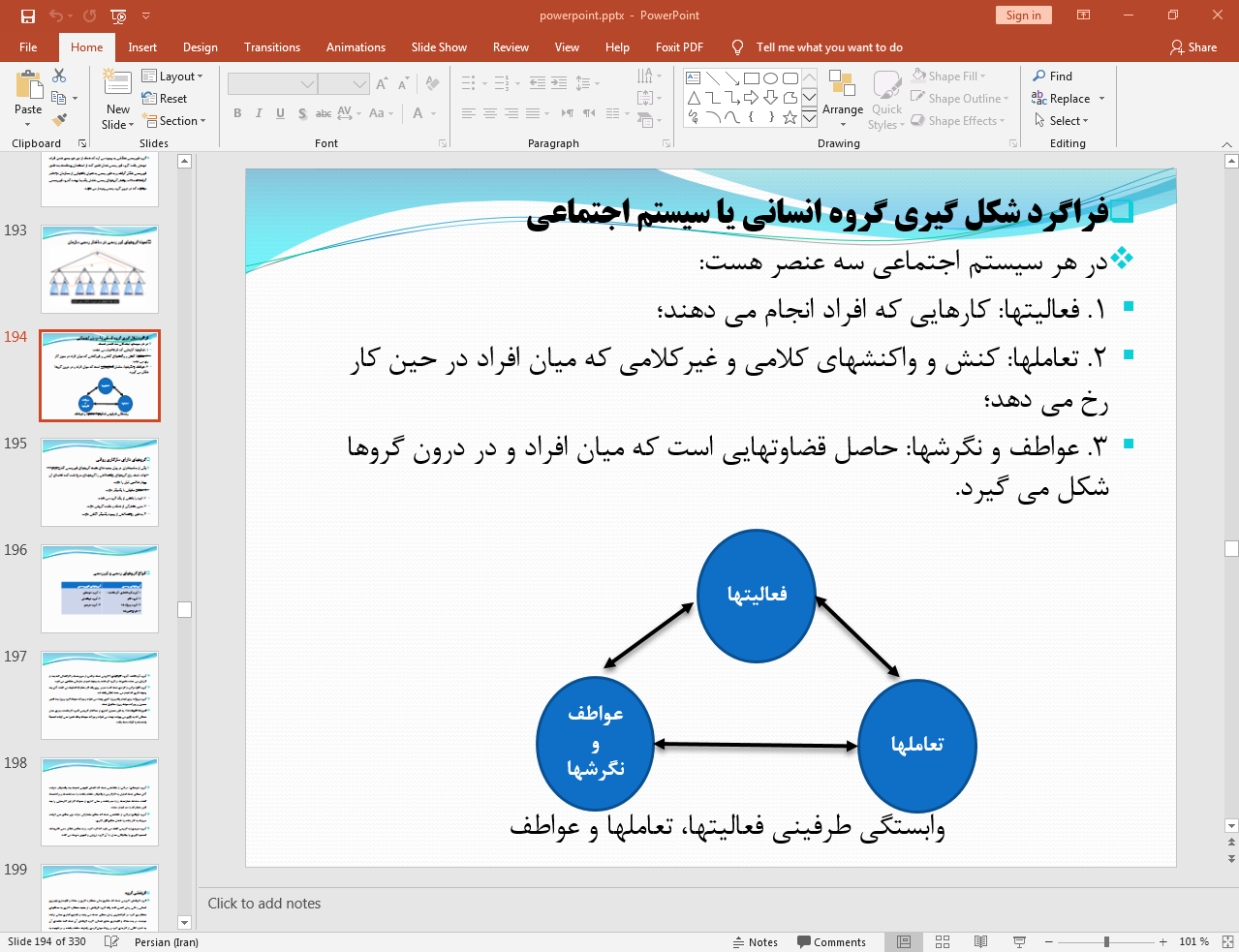This screenshot has height=952, width=1239.
Task: Click the Sign in button
Action: click(x=1023, y=15)
